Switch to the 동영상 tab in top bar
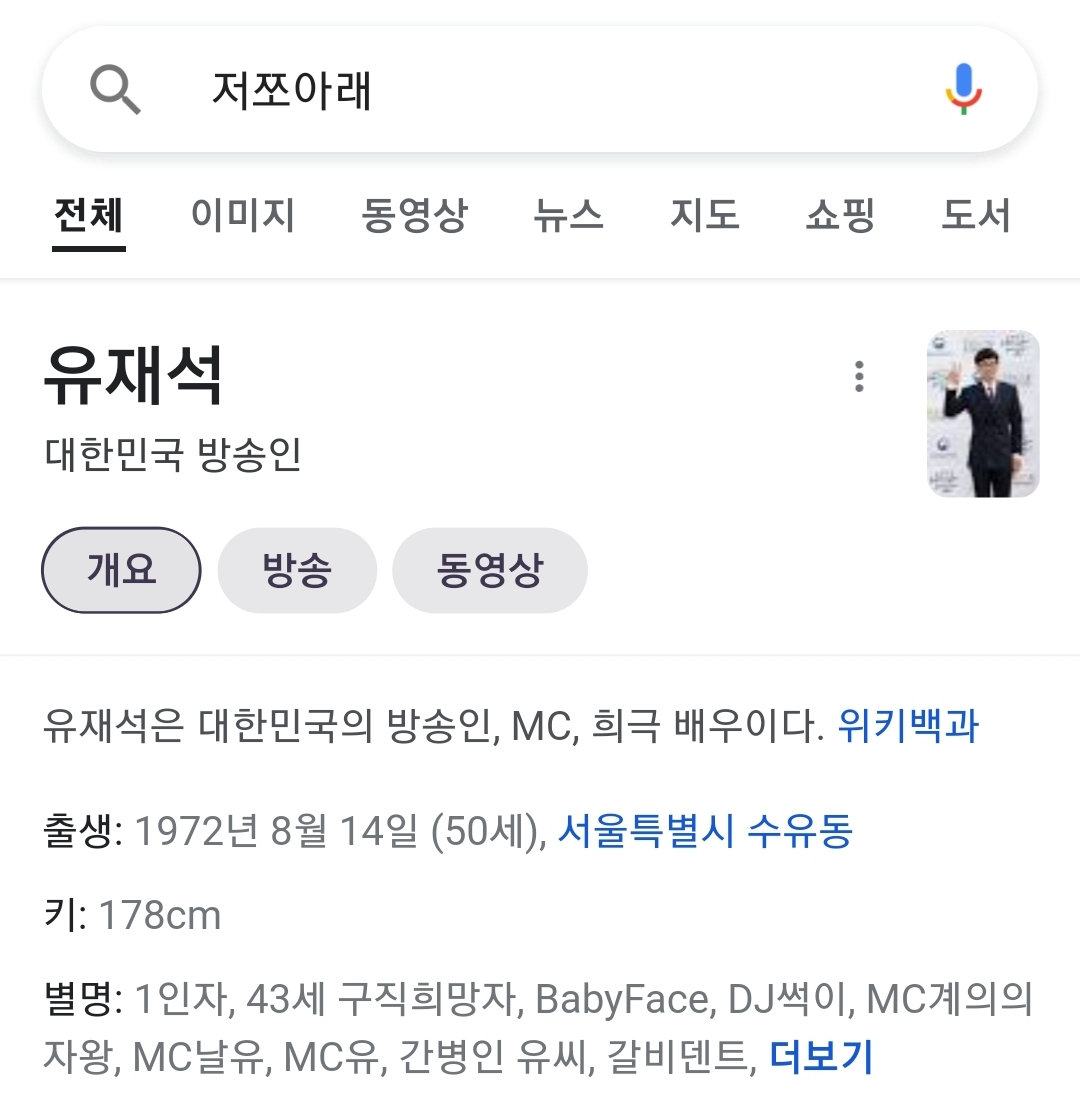 (x=414, y=215)
